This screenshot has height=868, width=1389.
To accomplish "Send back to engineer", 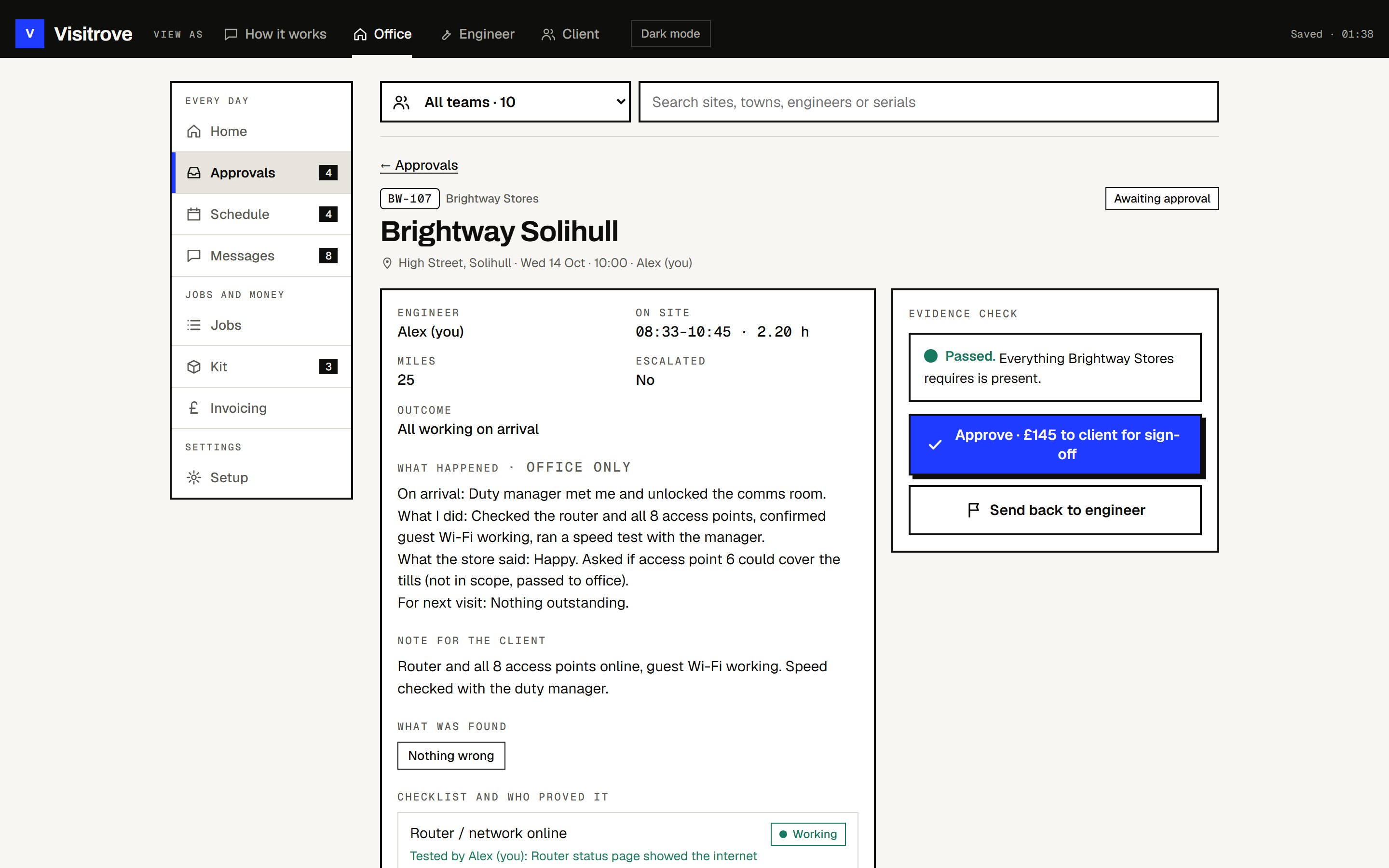I will click(1055, 510).
